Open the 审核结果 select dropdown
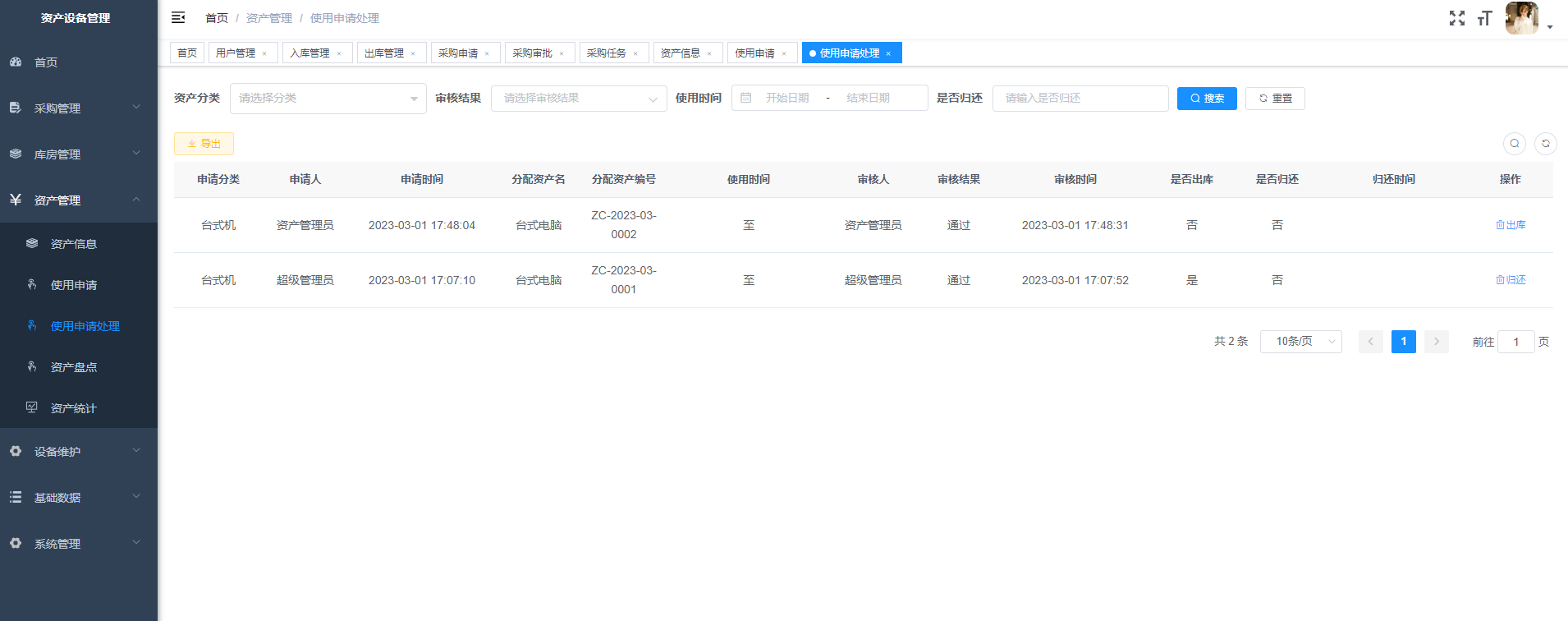This screenshot has height=621, width=1568. coord(579,99)
